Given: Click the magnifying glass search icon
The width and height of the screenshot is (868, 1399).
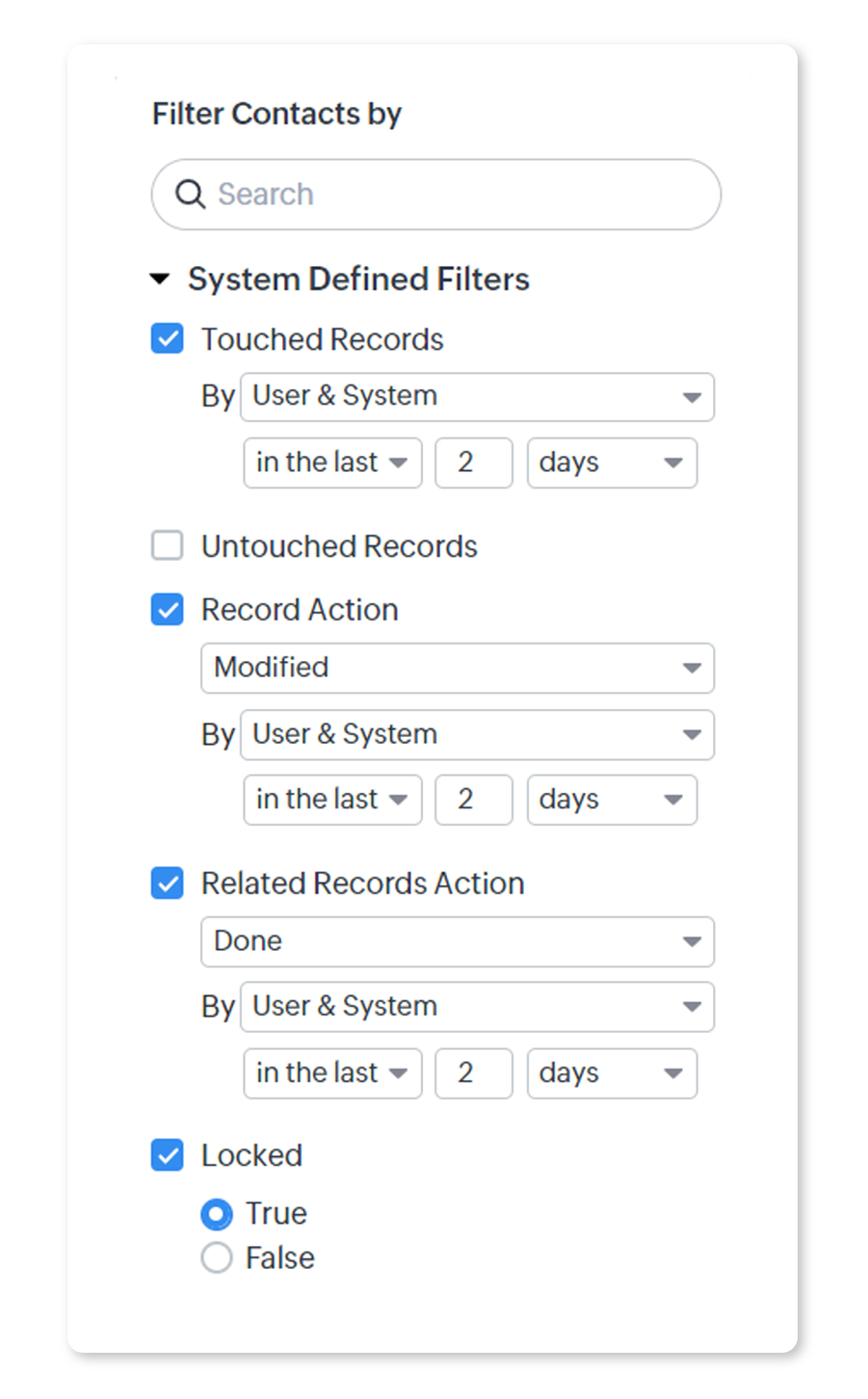Looking at the screenshot, I should click(190, 195).
